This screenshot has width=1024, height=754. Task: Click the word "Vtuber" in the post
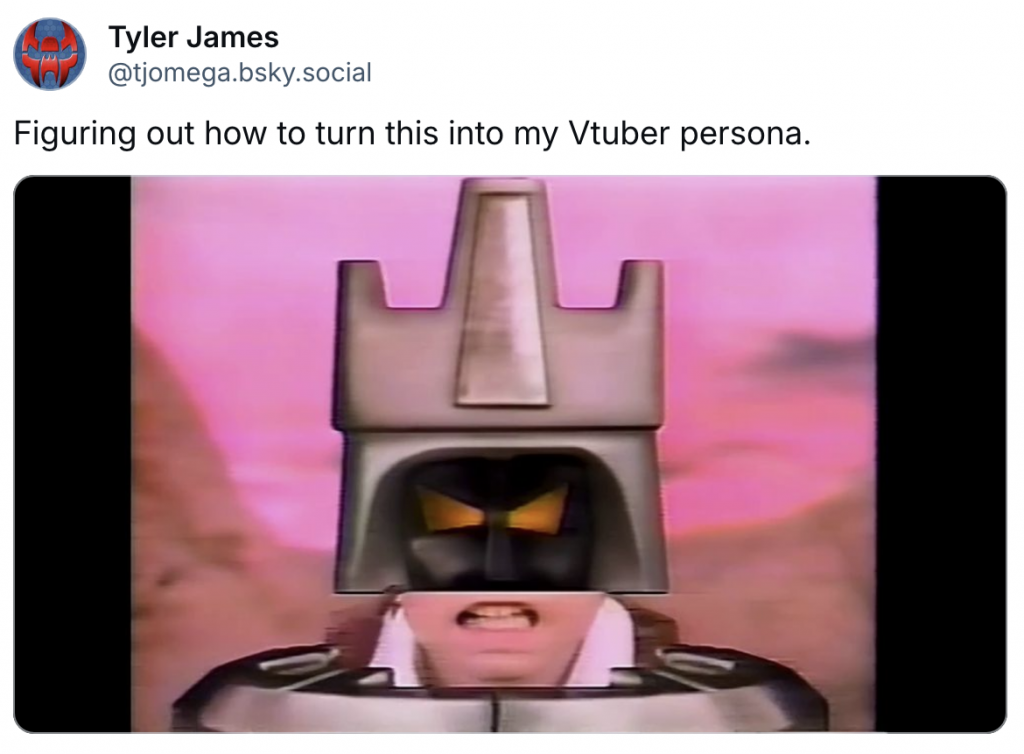pyautogui.click(x=619, y=133)
